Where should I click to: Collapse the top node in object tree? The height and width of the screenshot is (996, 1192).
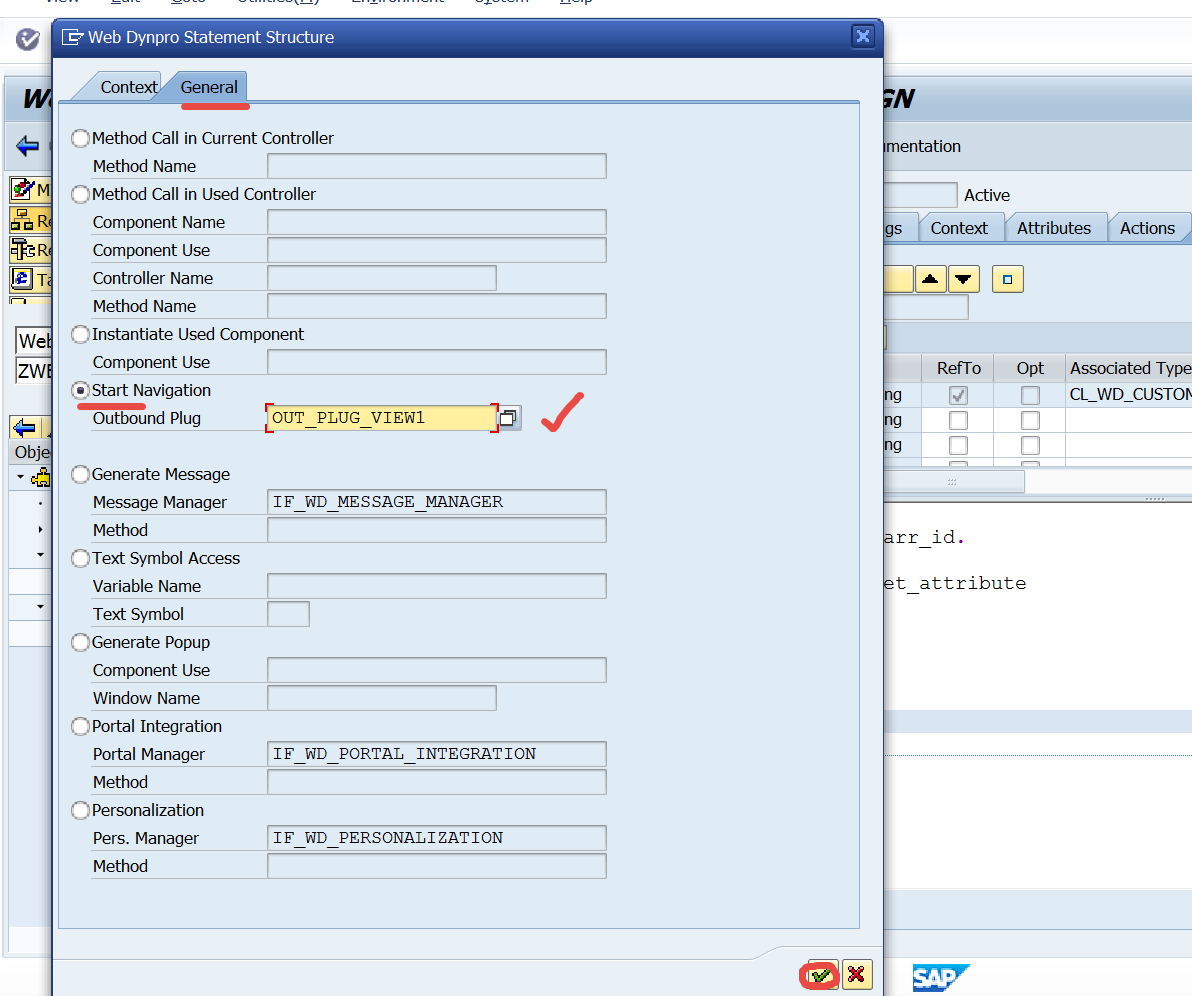click(20, 477)
